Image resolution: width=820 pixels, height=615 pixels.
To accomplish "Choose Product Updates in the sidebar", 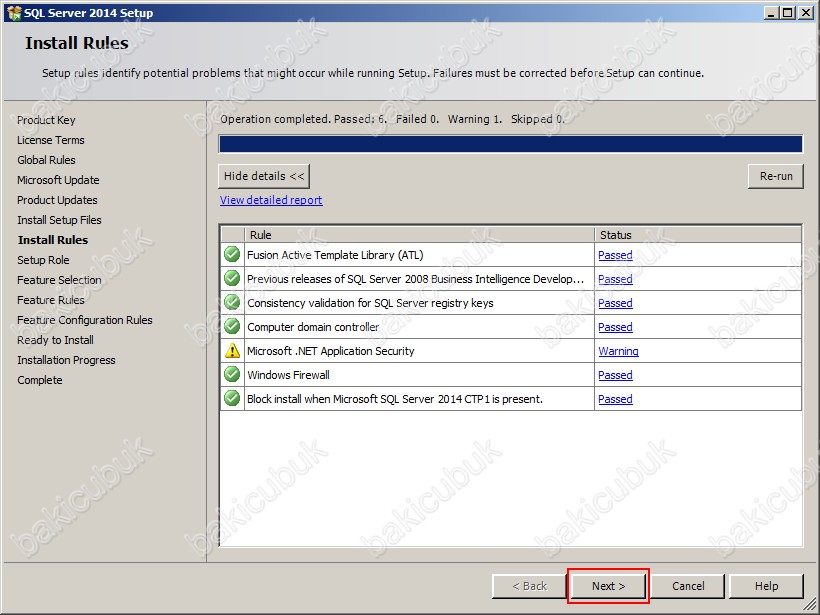I will click(57, 200).
